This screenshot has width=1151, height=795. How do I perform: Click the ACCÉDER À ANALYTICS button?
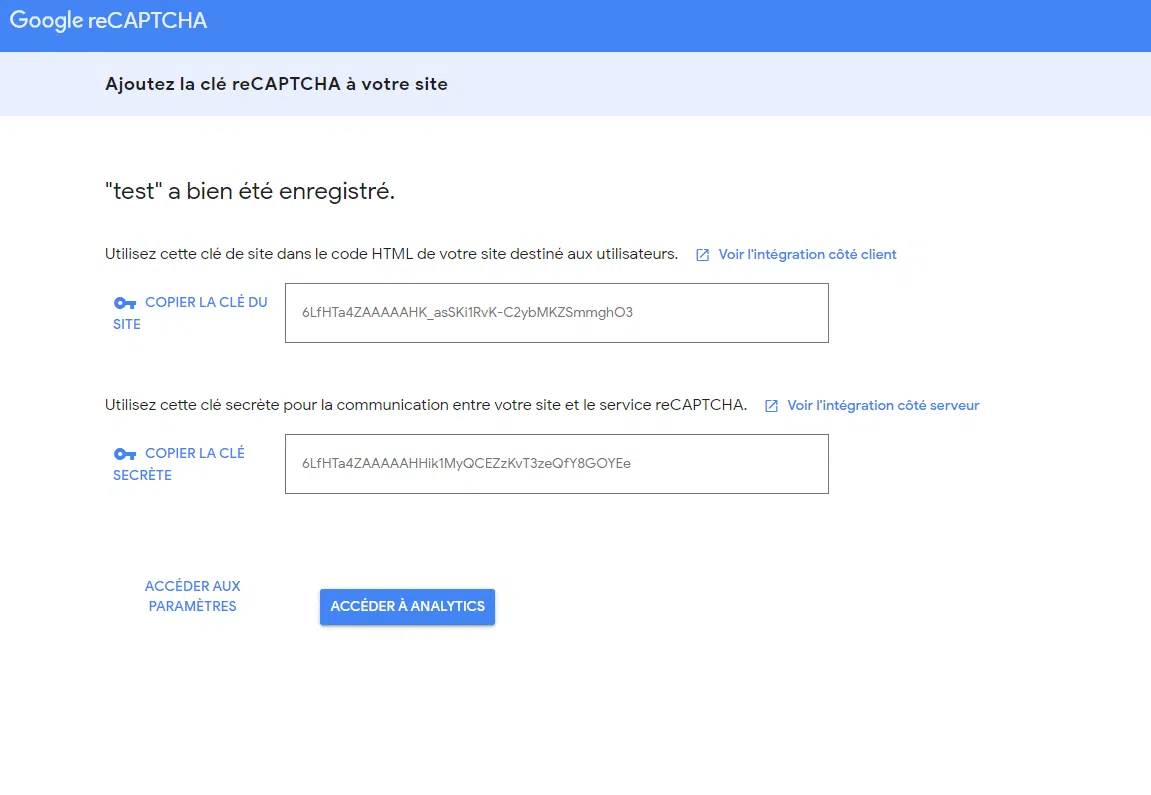407,606
